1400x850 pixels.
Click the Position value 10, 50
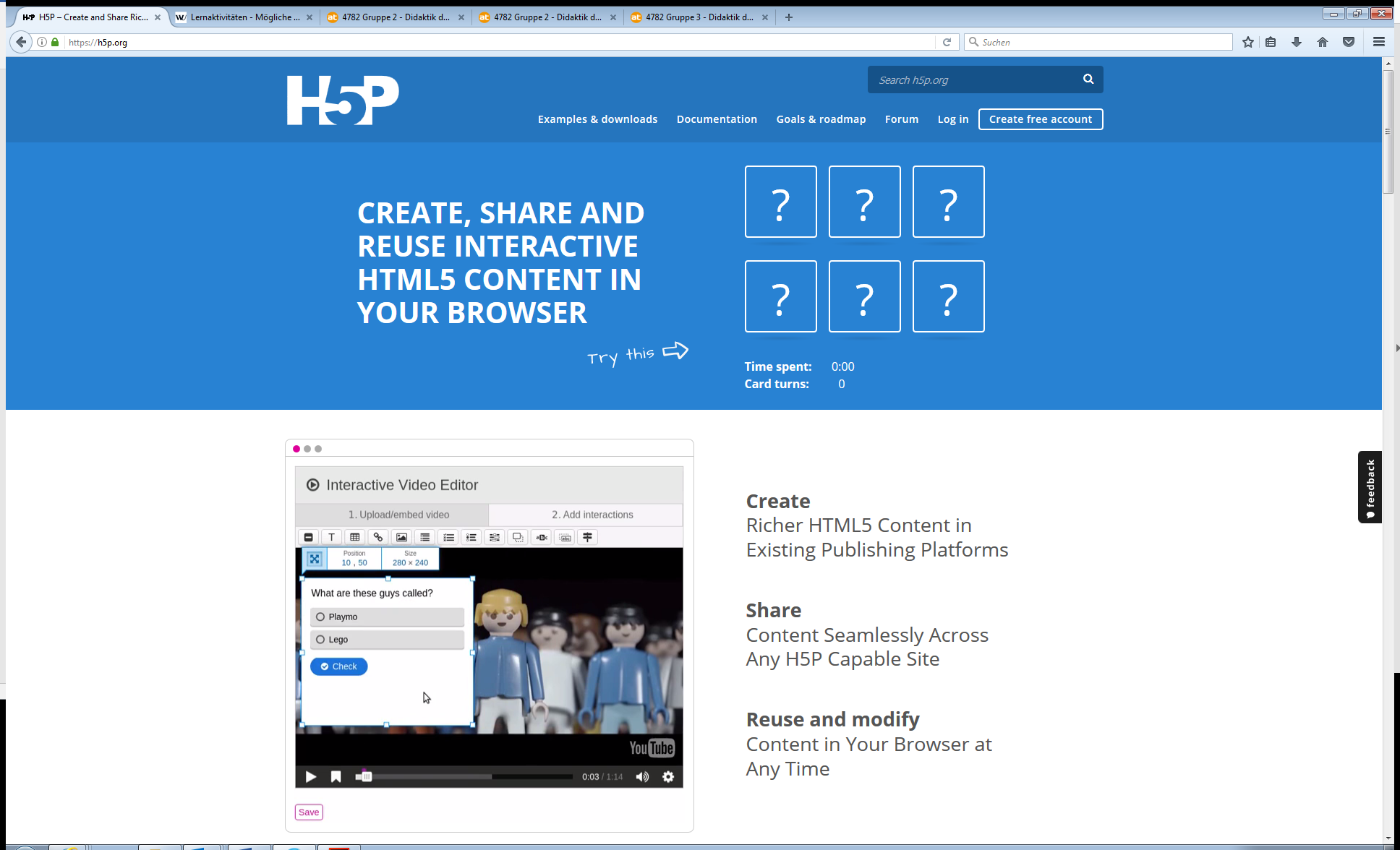pyautogui.click(x=354, y=563)
